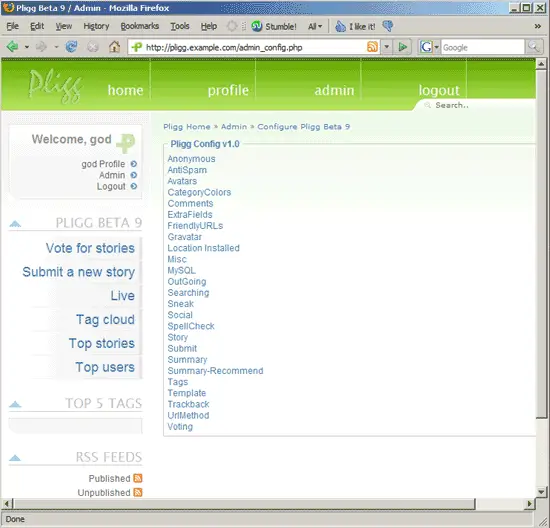Open the MySQL config section
Image resolution: width=550 pixels, height=528 pixels.
coord(181,270)
